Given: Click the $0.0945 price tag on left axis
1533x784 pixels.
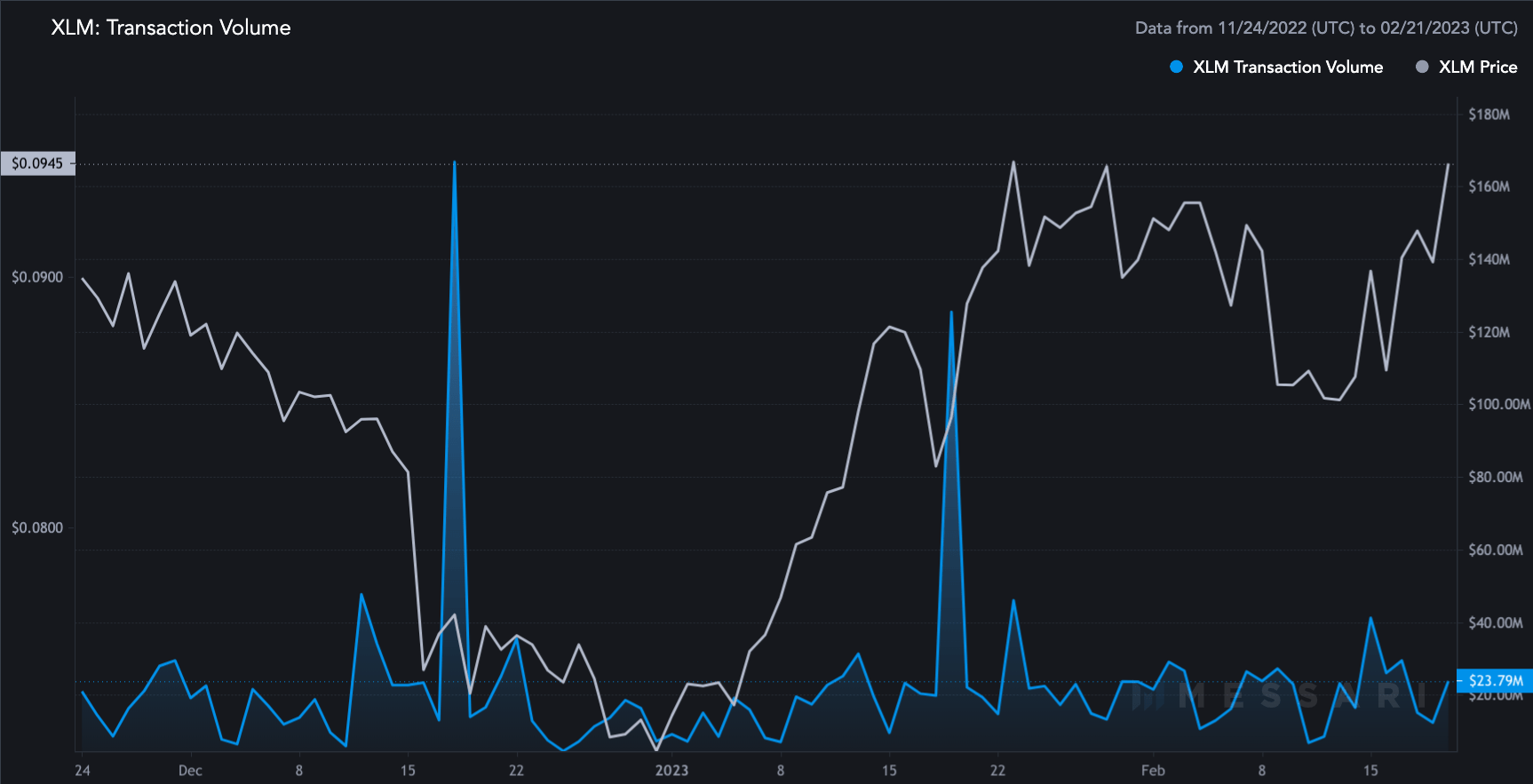Looking at the screenshot, I should [37, 163].
